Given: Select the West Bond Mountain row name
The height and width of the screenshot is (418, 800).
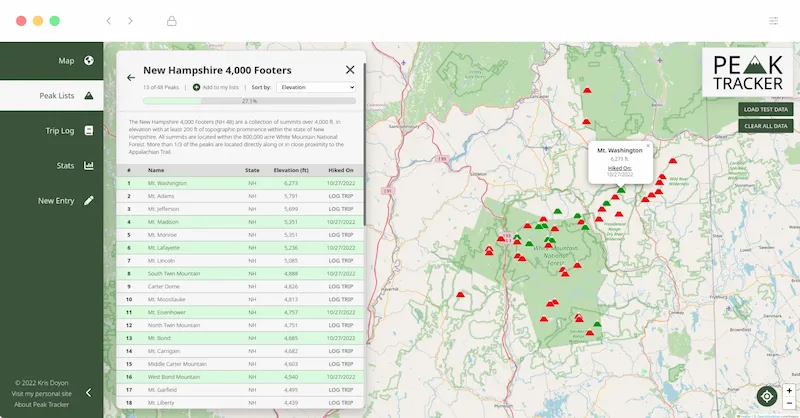Looking at the screenshot, I should (x=174, y=377).
